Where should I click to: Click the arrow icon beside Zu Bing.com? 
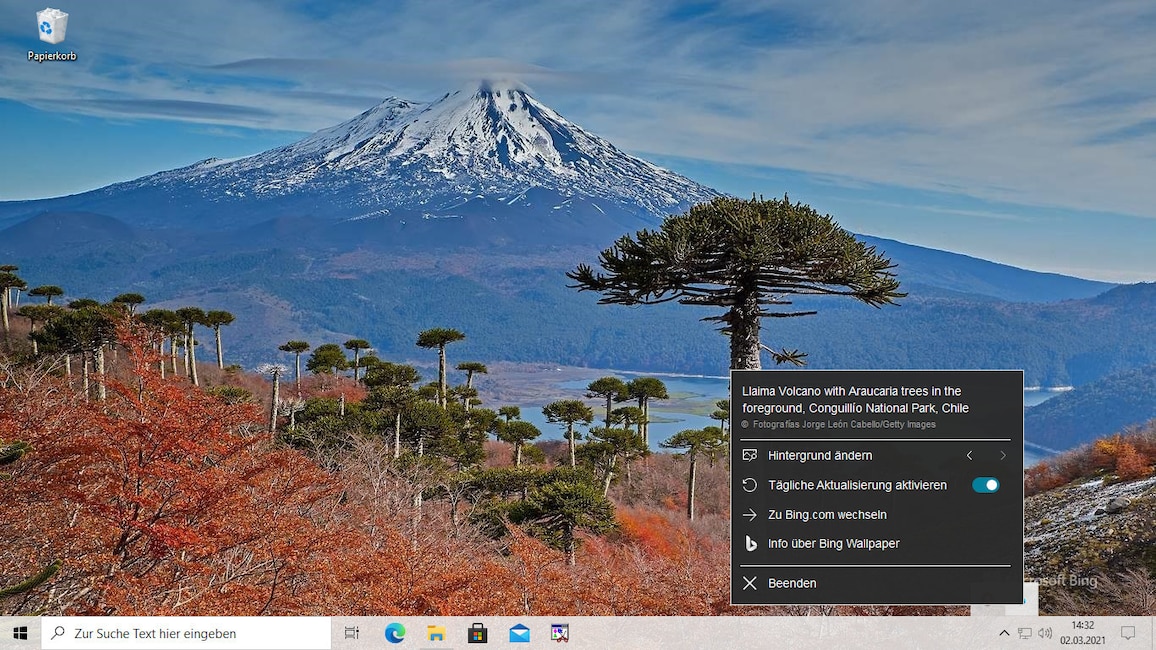click(750, 514)
